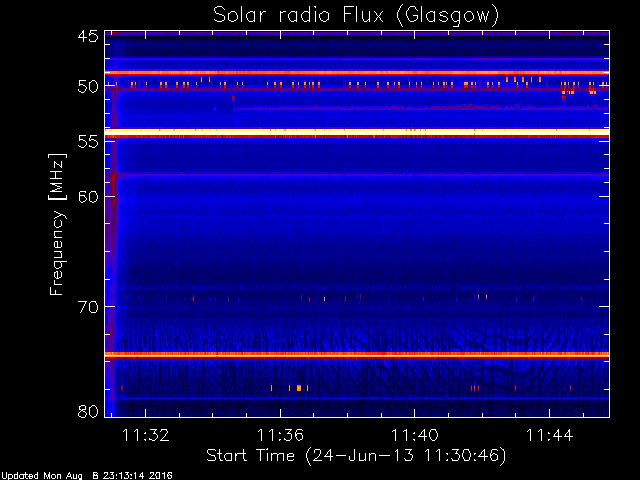Click the 45 frequency tick label
The image size is (640, 480).
(88, 36)
